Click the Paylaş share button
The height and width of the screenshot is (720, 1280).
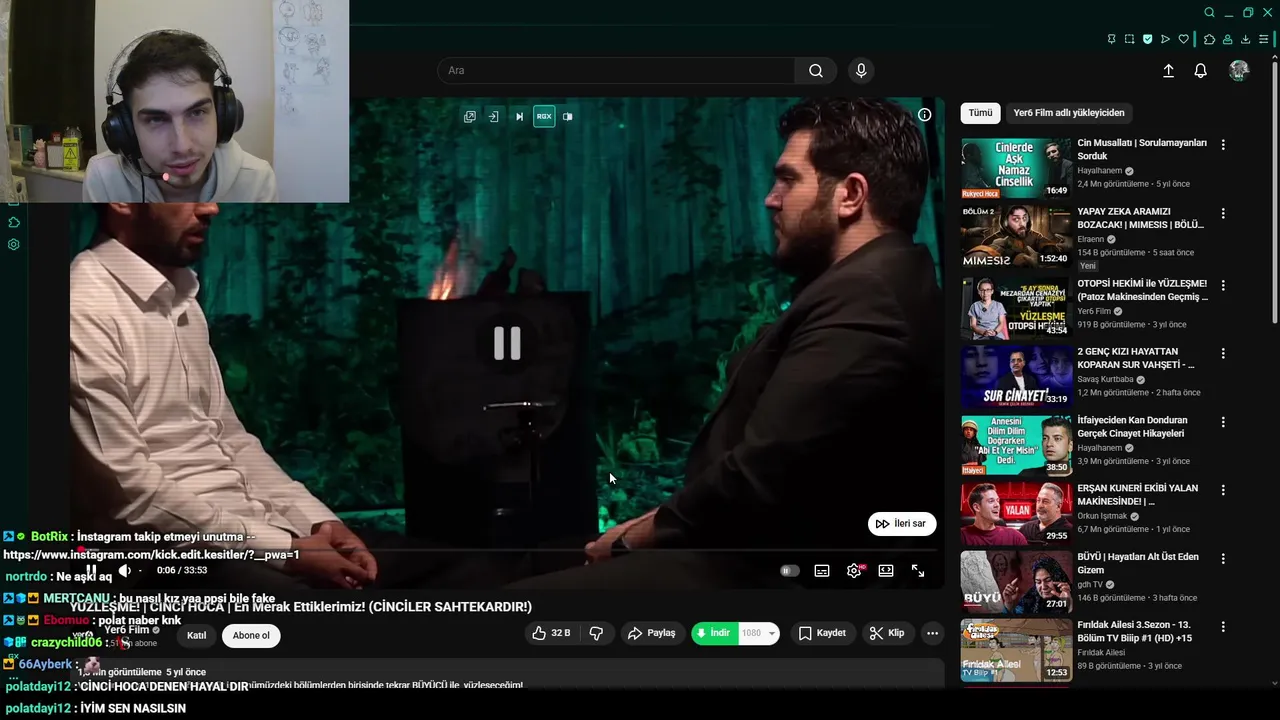tap(651, 633)
